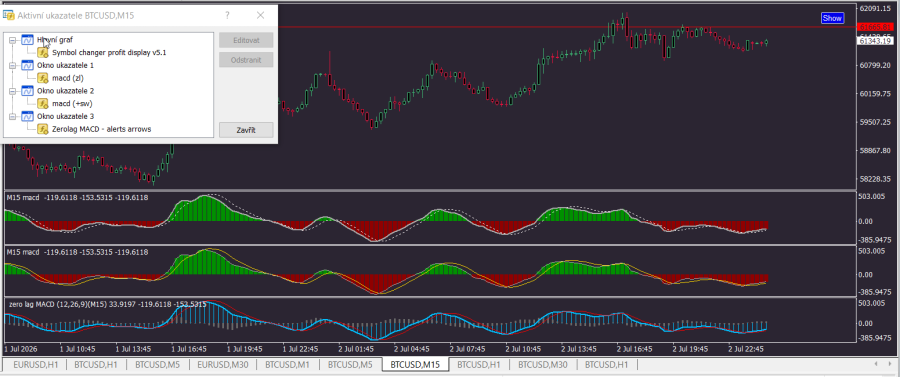Switch to the BTCUSD,M1 chart tab
This screenshot has height=377, width=900.
click(288, 364)
